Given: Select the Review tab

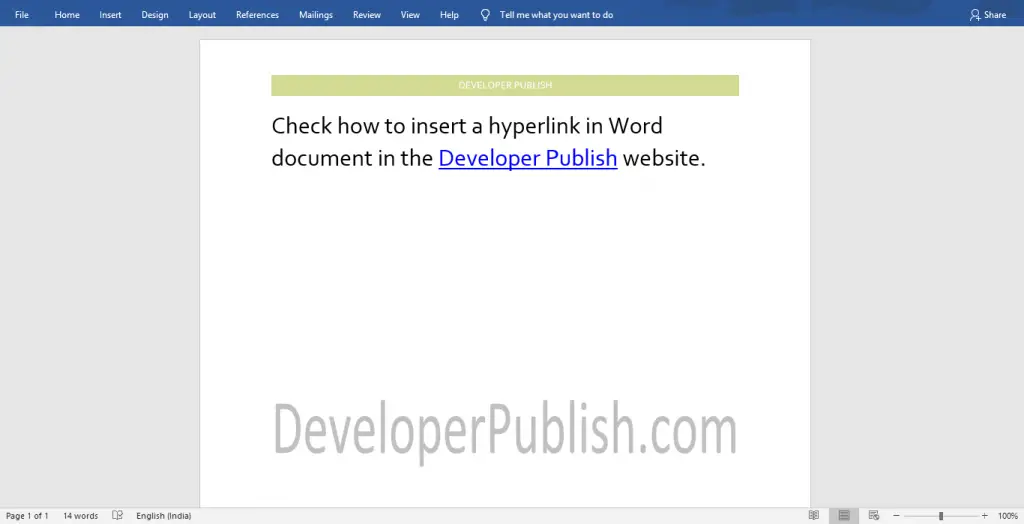Looking at the screenshot, I should tap(366, 14).
